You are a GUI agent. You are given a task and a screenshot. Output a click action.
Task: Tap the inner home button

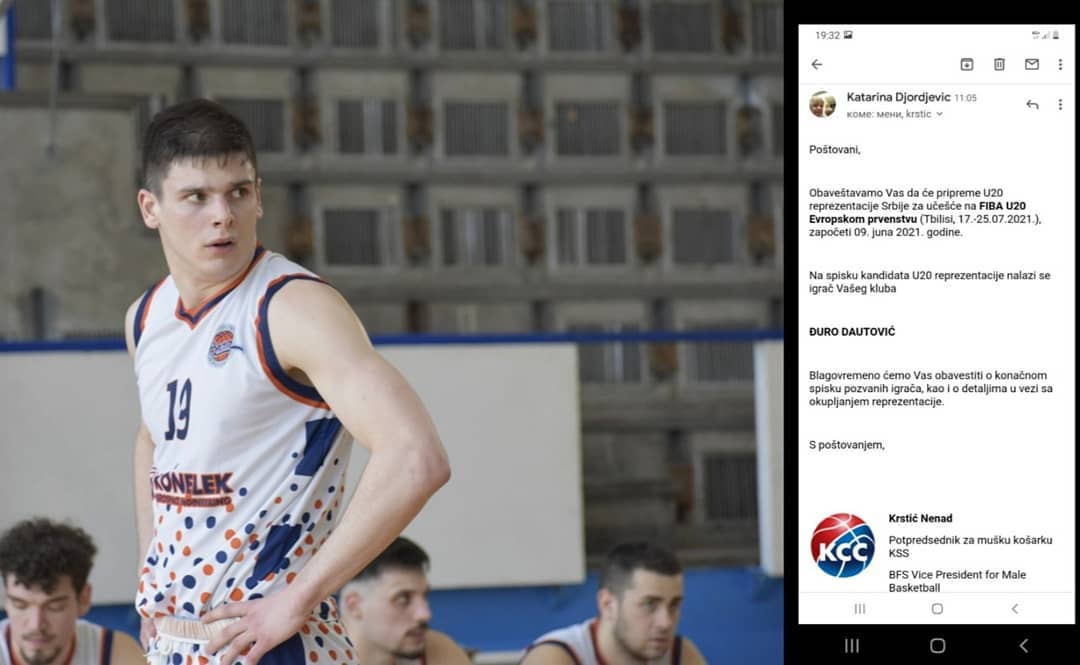(x=937, y=608)
